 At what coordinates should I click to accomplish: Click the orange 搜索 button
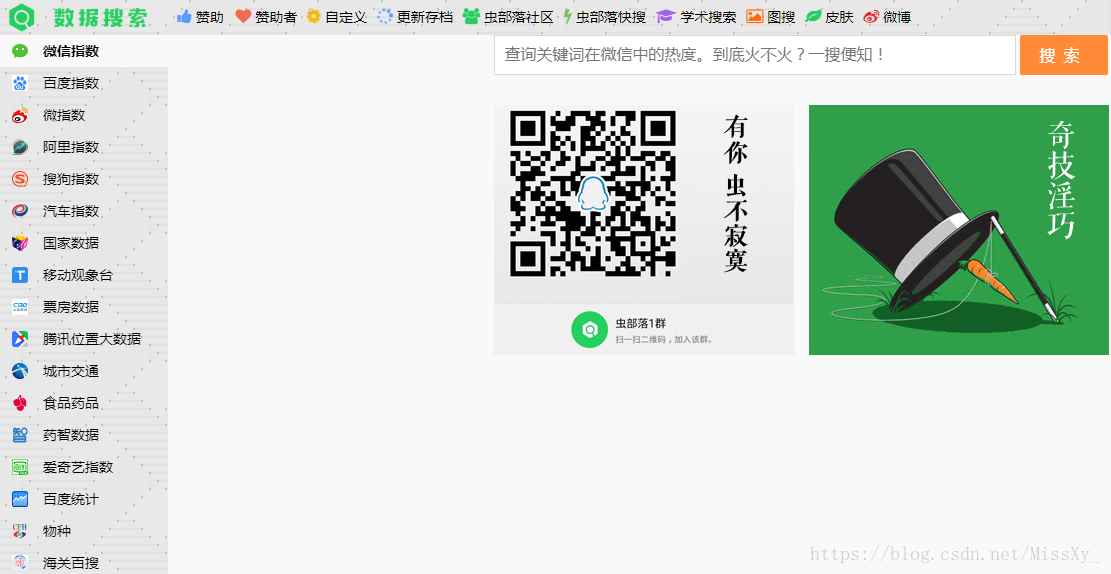coord(1064,55)
